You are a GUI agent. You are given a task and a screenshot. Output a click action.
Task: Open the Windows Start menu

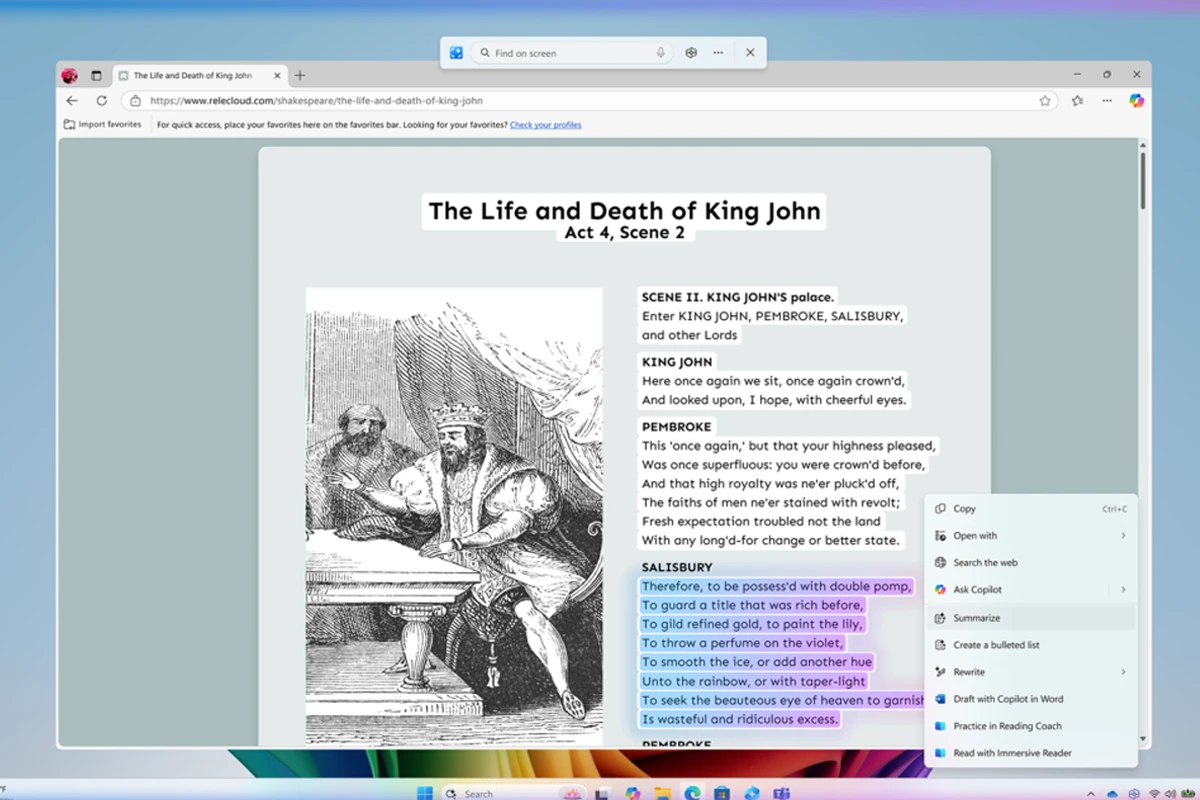click(424, 793)
